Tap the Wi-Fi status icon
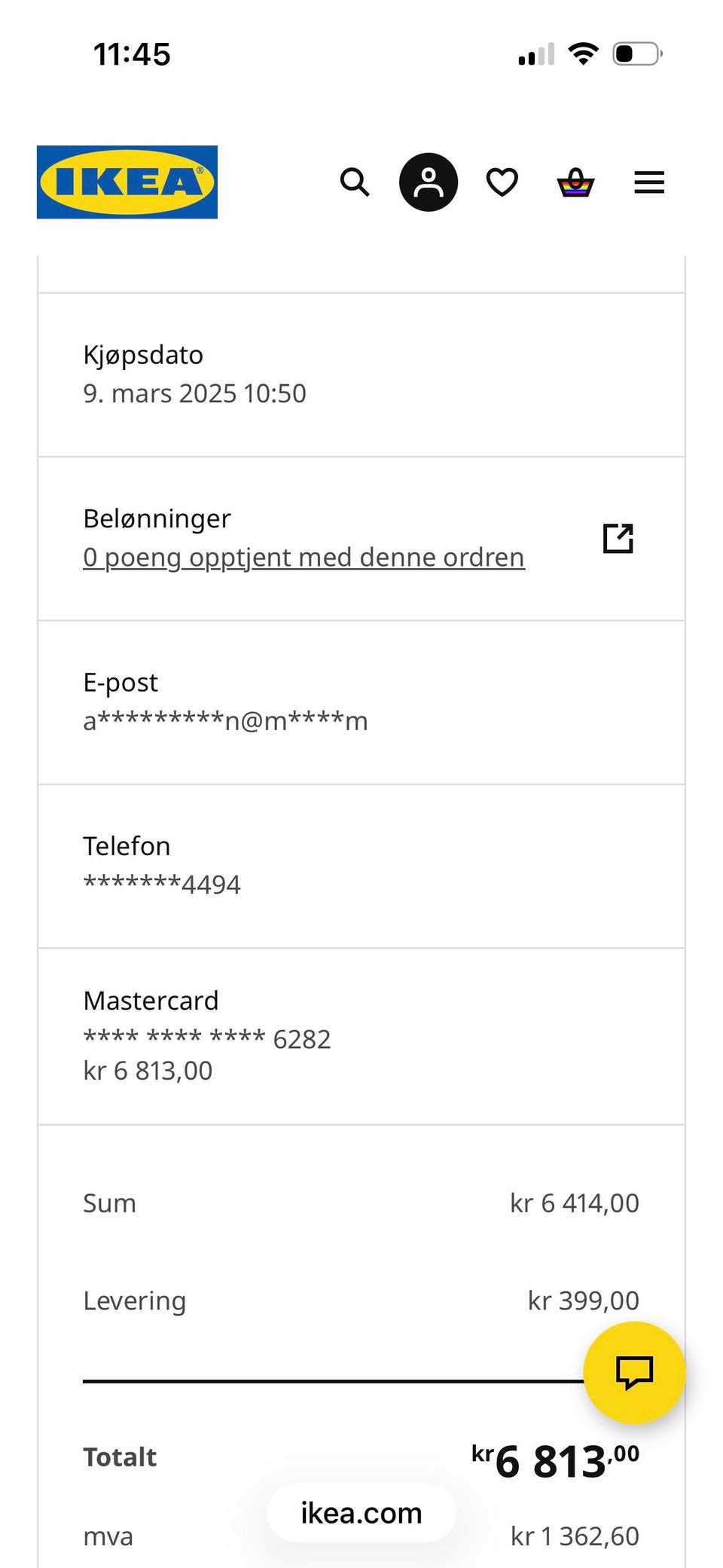The image size is (723, 1568). tap(583, 54)
